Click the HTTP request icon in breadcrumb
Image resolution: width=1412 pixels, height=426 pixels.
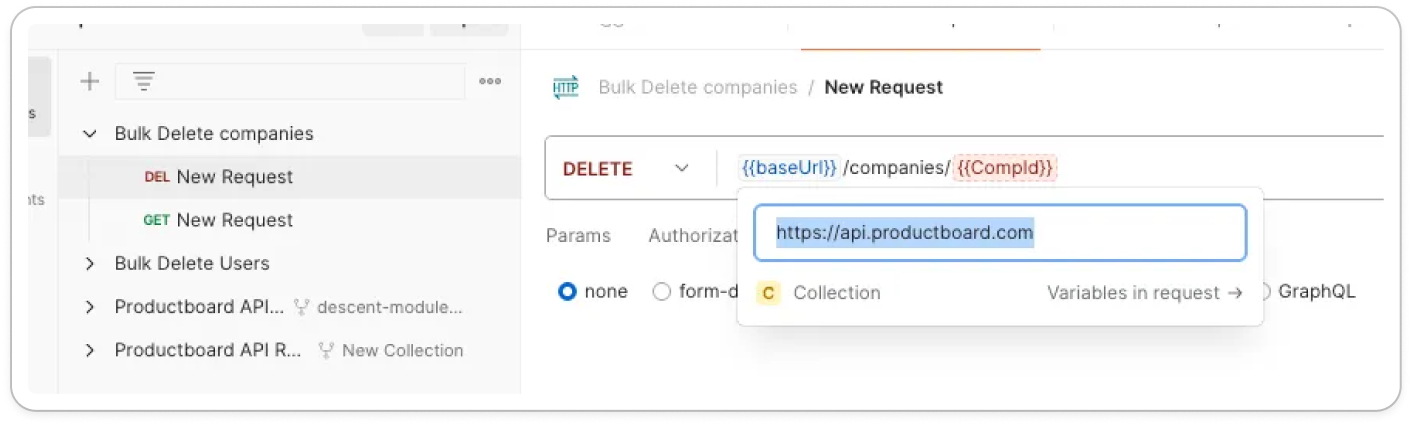pos(566,87)
